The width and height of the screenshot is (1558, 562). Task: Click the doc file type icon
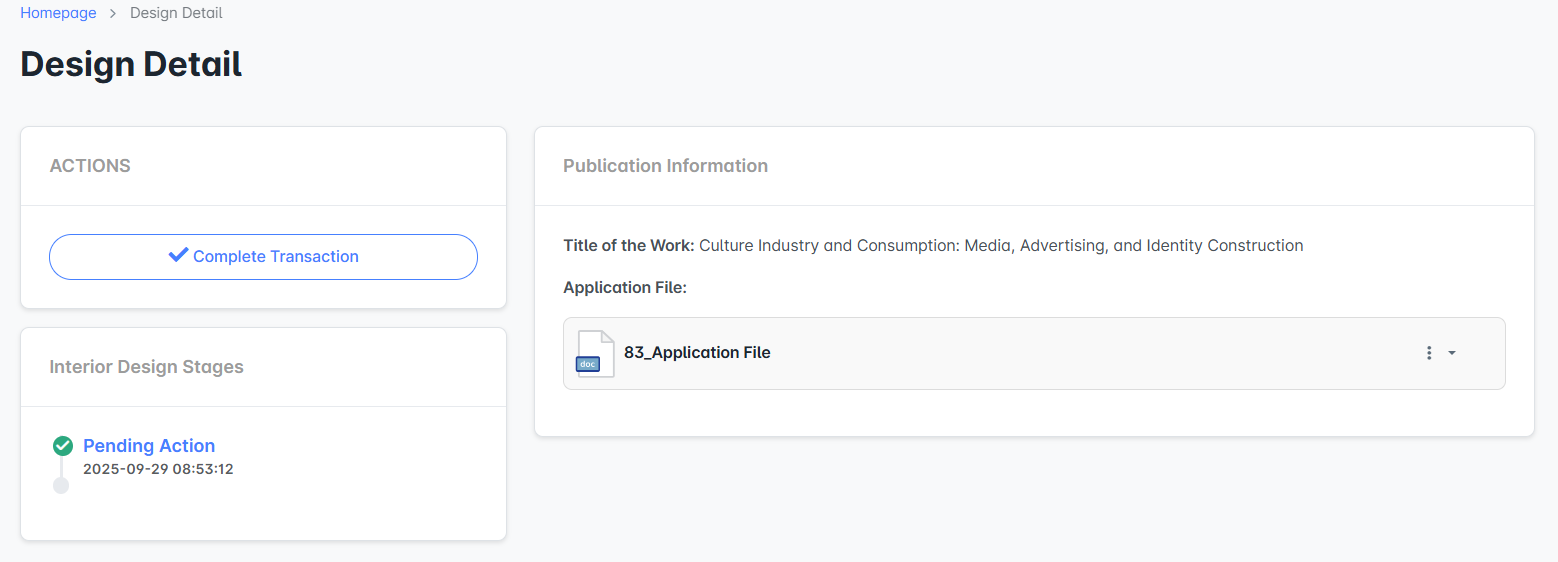pyautogui.click(x=595, y=354)
